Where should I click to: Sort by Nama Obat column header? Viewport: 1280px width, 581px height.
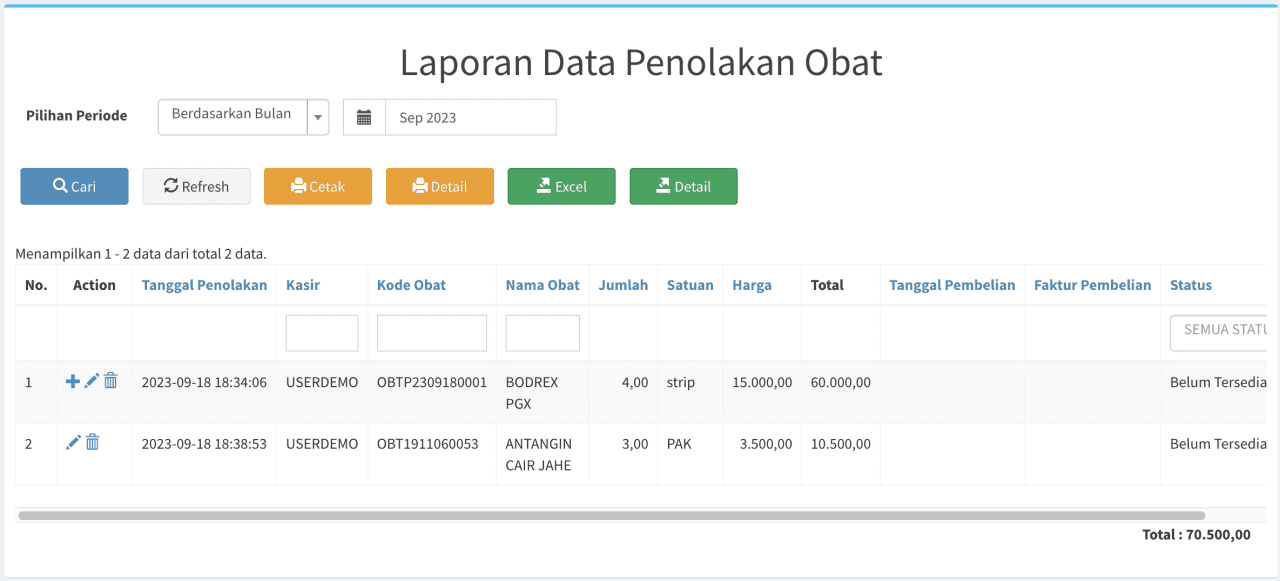point(543,285)
